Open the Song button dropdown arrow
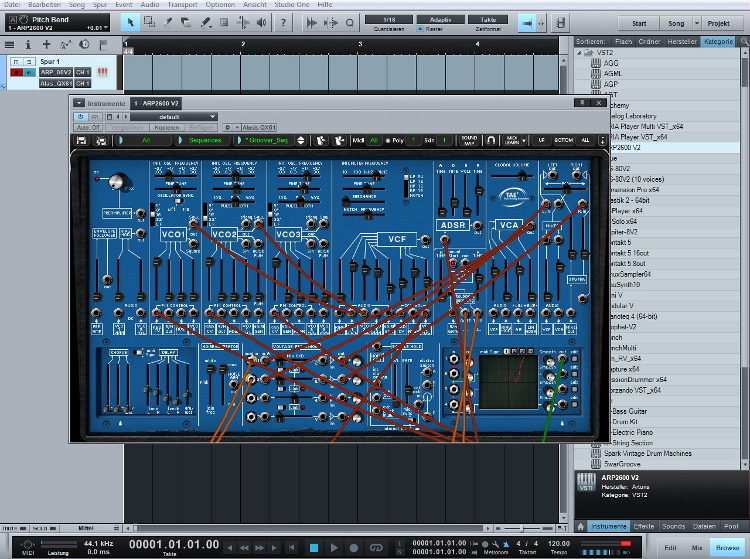 697,23
